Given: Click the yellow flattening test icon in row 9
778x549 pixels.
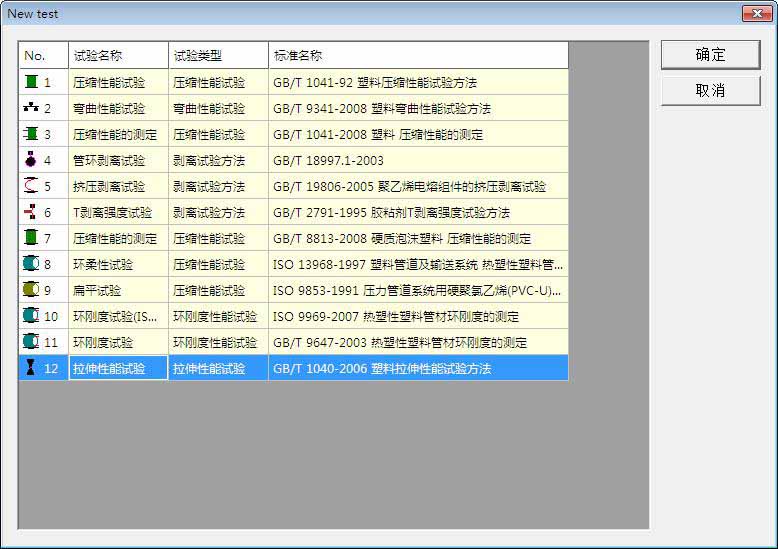Looking at the screenshot, I should [x=31, y=291].
